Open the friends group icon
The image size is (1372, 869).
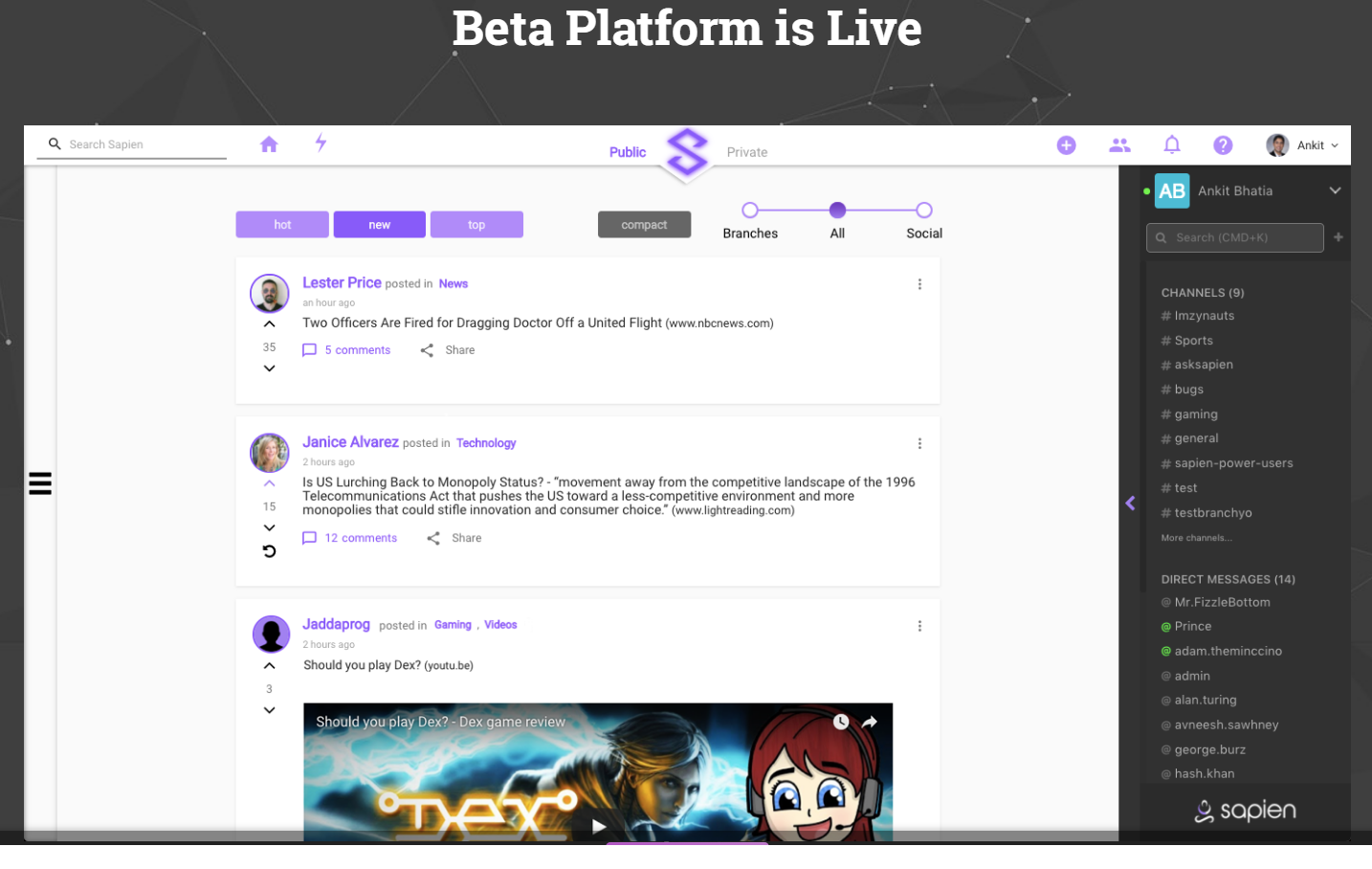point(1119,145)
